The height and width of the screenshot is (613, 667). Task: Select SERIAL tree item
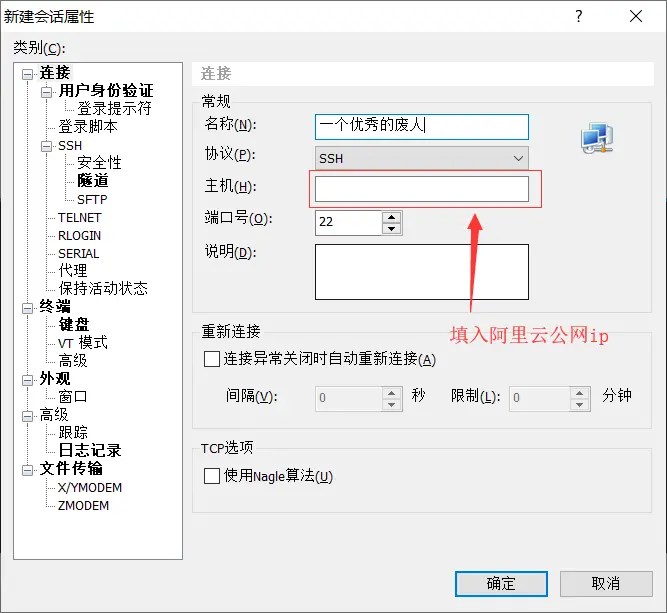[79, 253]
